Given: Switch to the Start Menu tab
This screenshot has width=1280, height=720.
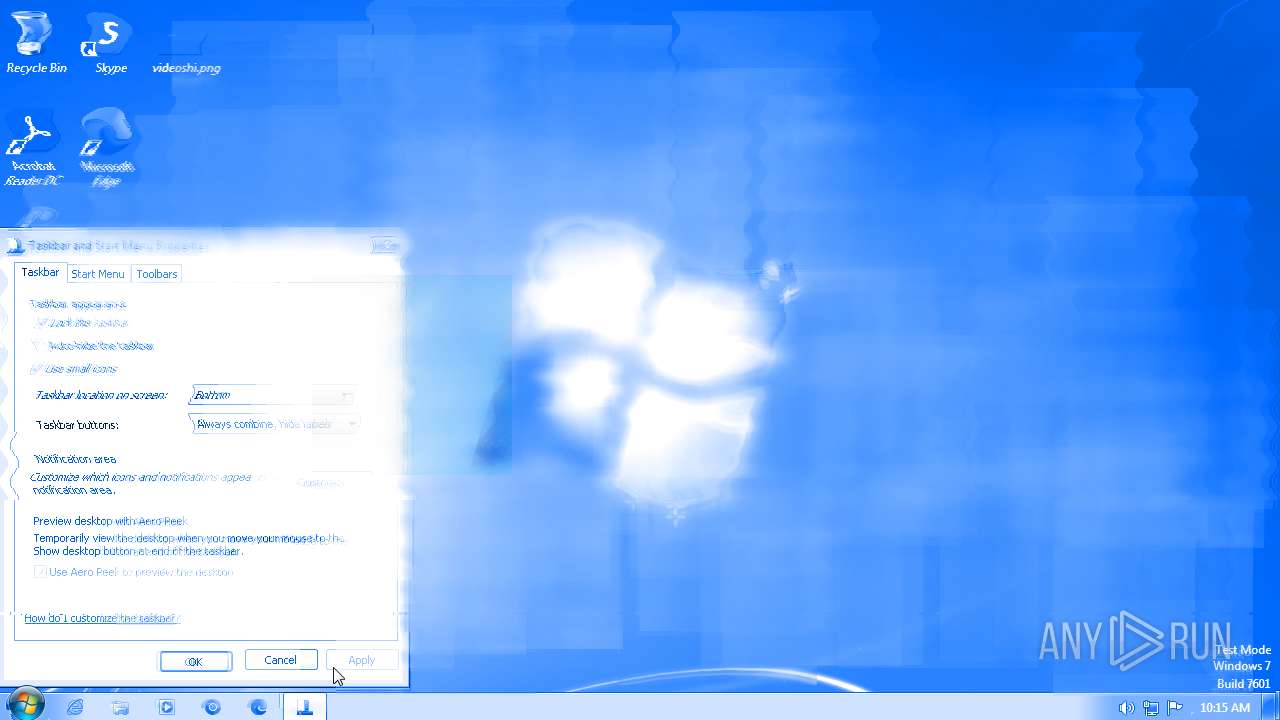Looking at the screenshot, I should tap(98, 274).
